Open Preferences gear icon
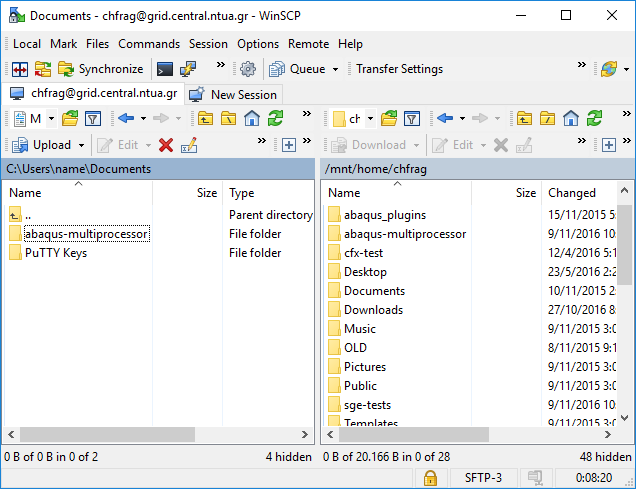Screen dimensions: 636x489 pyautogui.click(x=248, y=69)
